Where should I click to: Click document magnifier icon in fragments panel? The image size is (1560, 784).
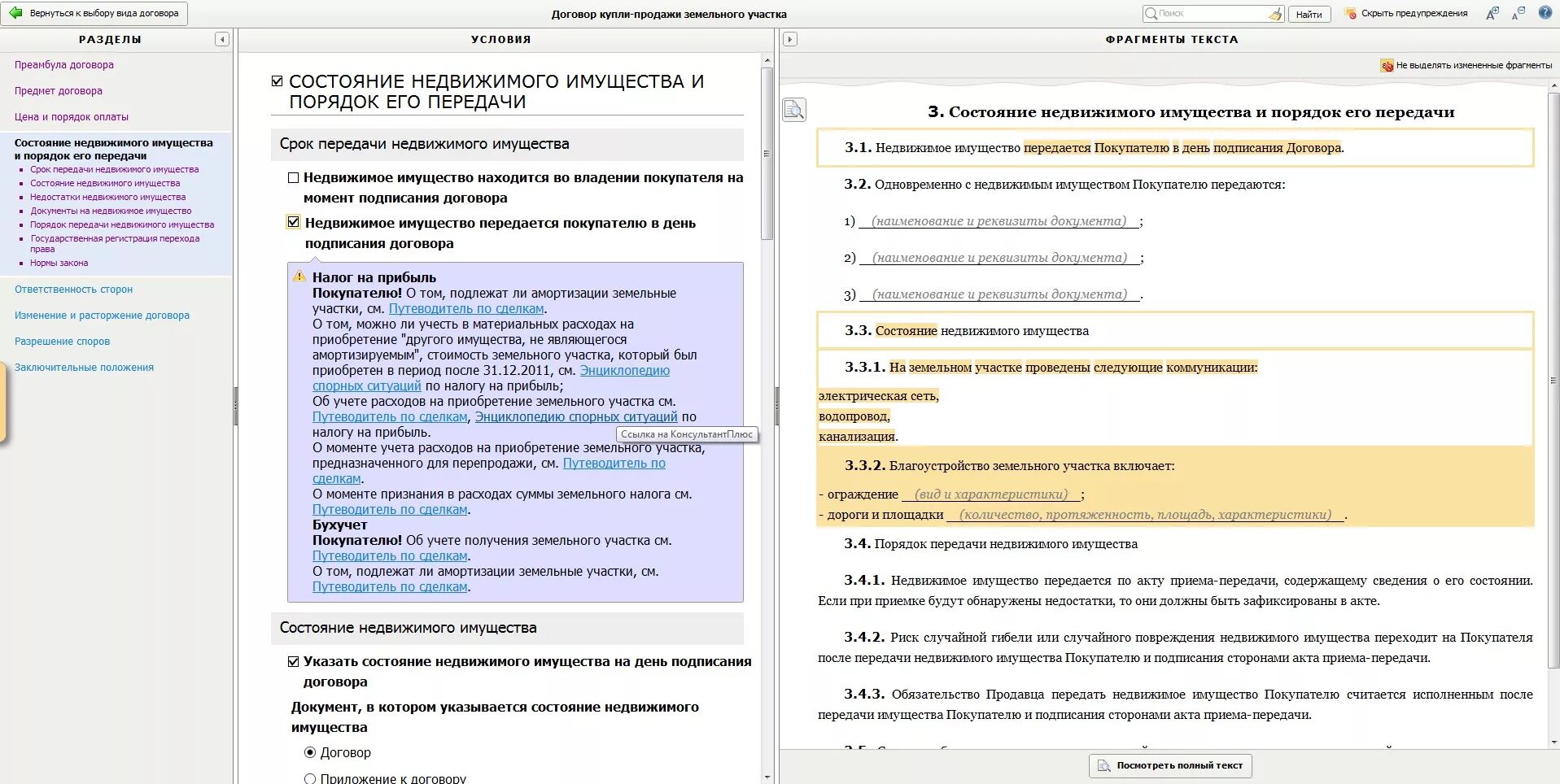coord(794,109)
